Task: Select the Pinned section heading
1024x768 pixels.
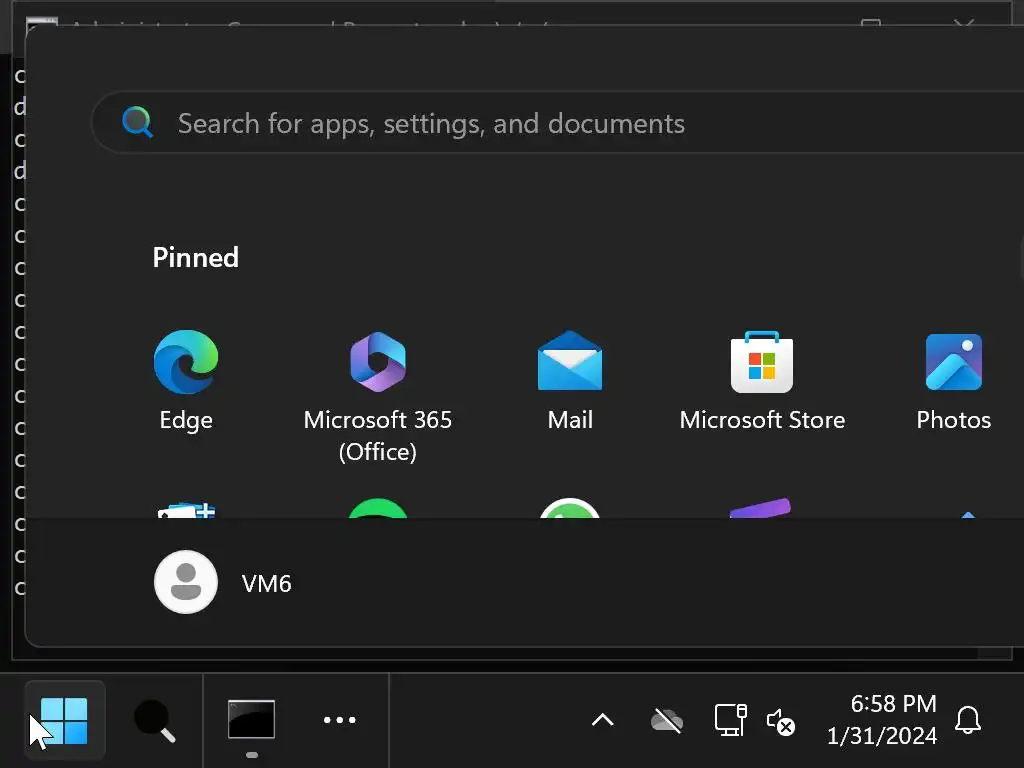Action: click(196, 257)
